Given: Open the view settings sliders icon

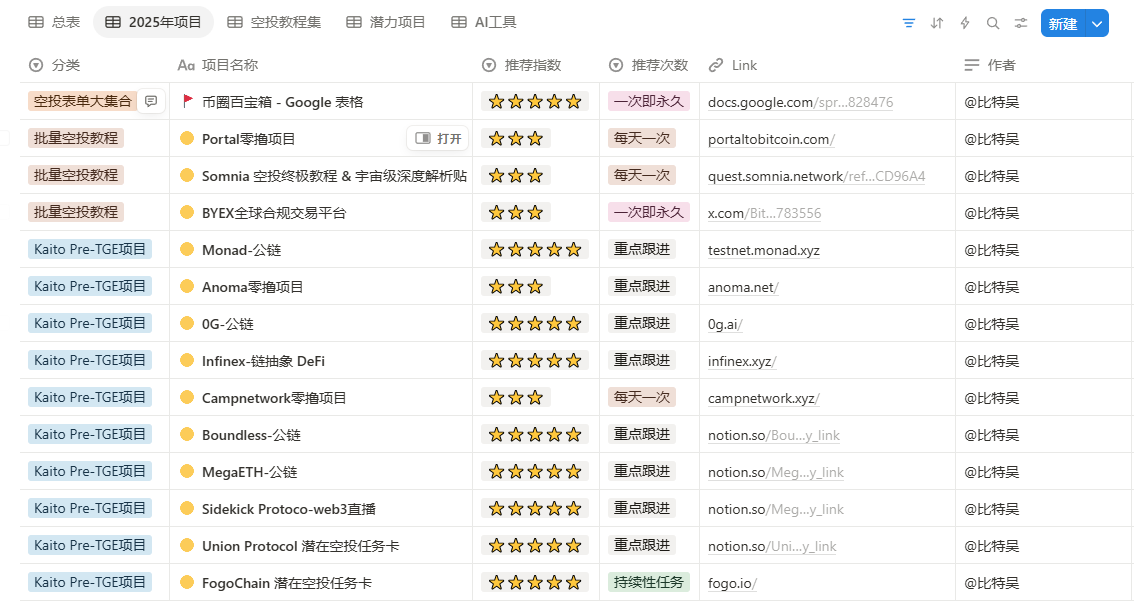Looking at the screenshot, I should 1020,23.
